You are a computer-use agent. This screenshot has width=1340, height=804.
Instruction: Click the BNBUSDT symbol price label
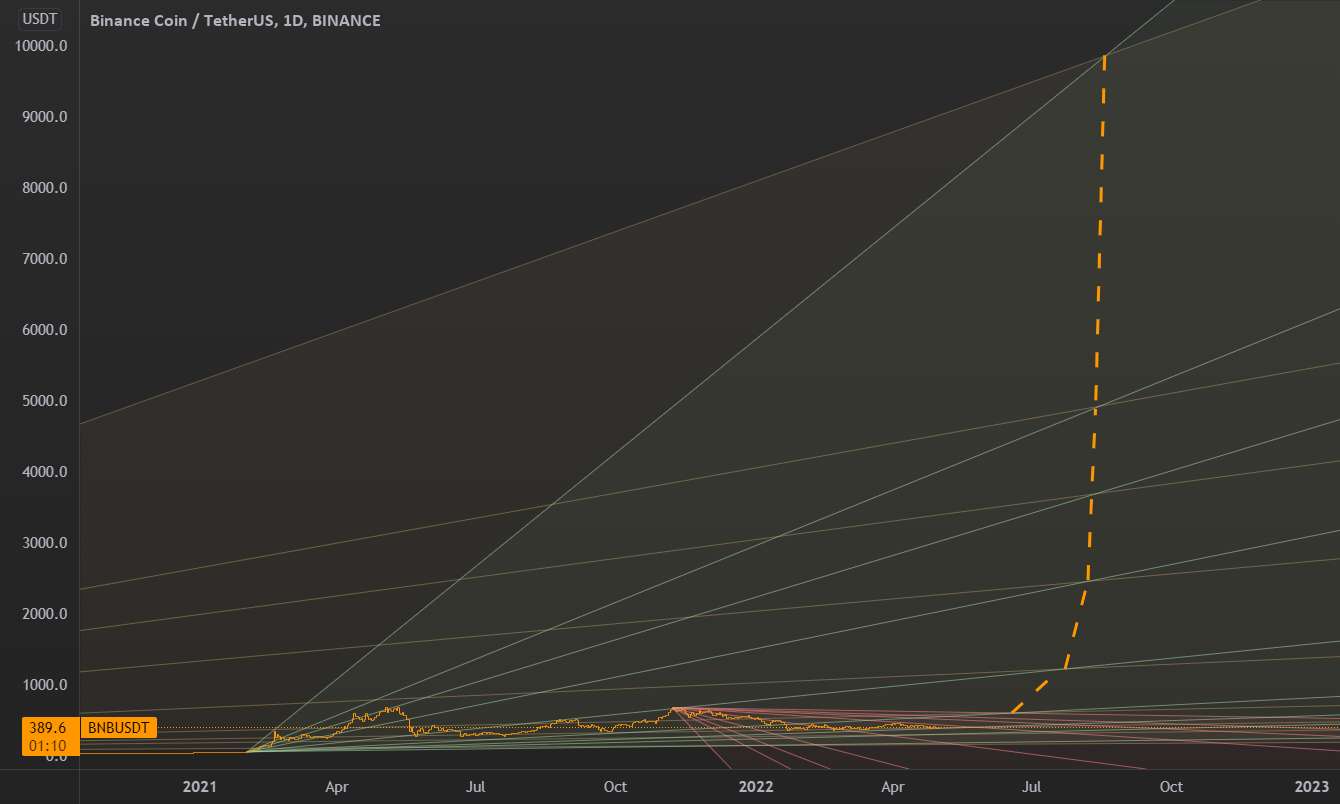click(118, 728)
